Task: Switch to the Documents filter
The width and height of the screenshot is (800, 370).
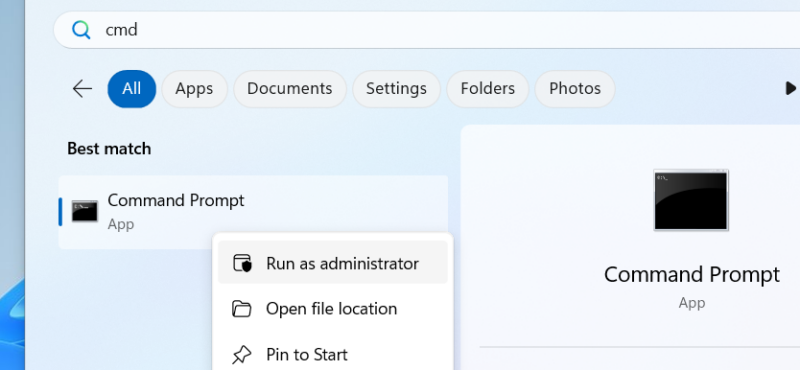Action: pos(290,89)
